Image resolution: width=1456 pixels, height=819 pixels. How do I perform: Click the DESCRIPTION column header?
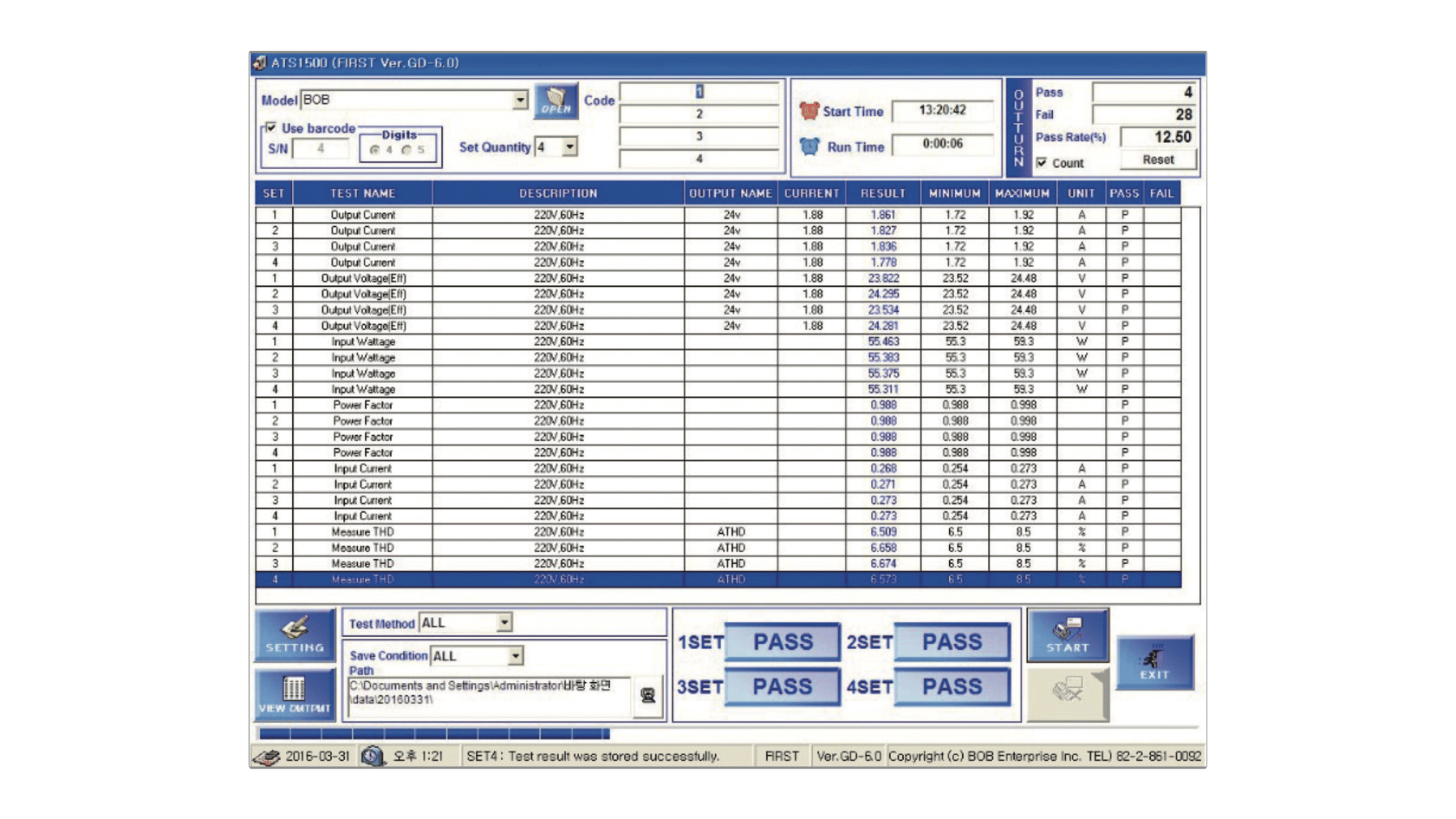(x=558, y=193)
